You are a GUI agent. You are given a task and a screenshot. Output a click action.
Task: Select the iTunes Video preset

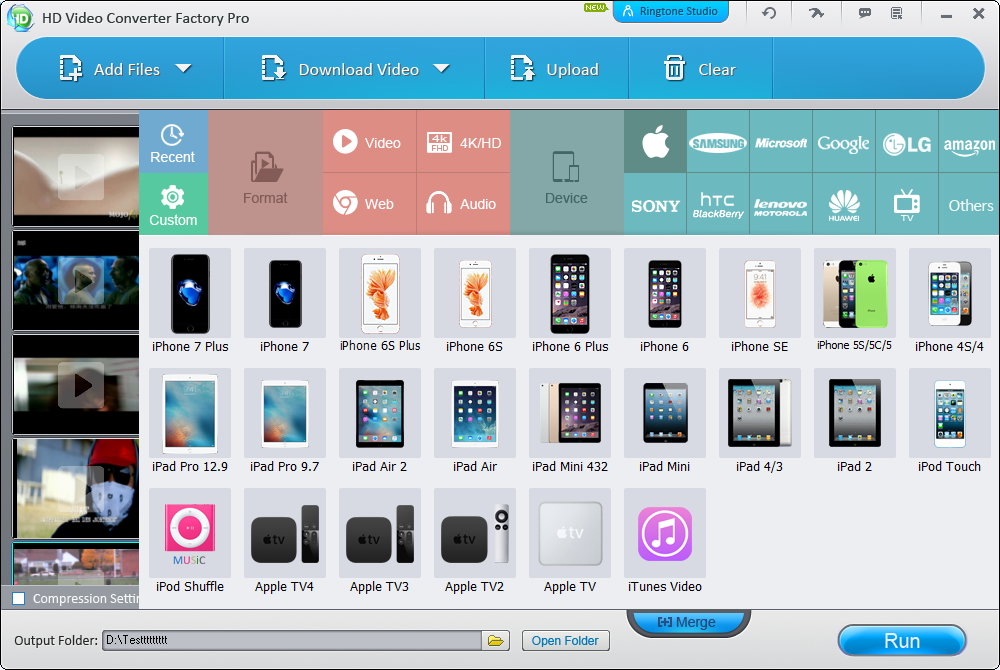665,541
